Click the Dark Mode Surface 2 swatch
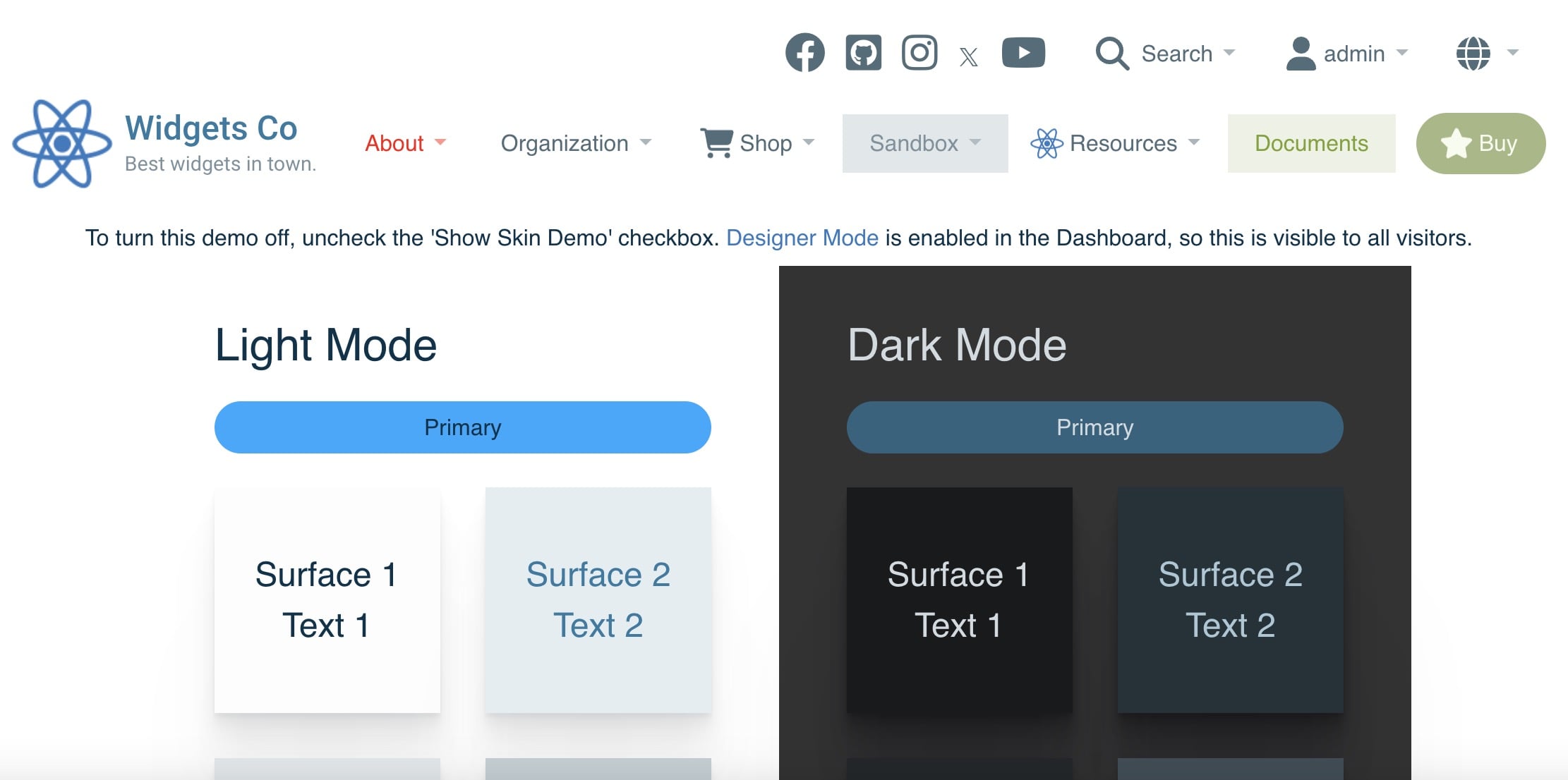The width and height of the screenshot is (1568, 780). point(1230,599)
